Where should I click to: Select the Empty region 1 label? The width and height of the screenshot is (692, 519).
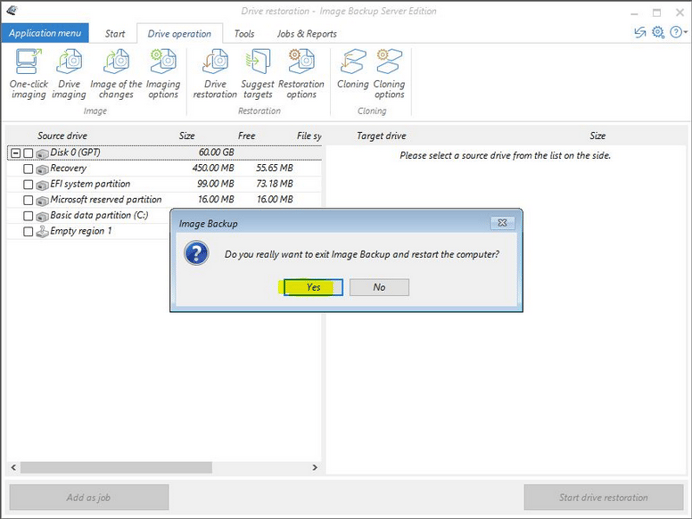coord(81,231)
